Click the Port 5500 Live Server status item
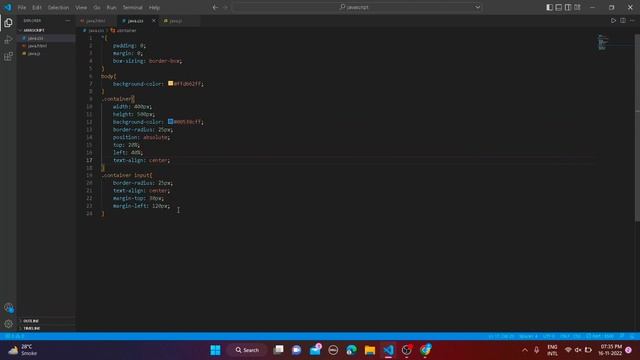Screen dimensions: 640x360 click(x=600, y=336)
